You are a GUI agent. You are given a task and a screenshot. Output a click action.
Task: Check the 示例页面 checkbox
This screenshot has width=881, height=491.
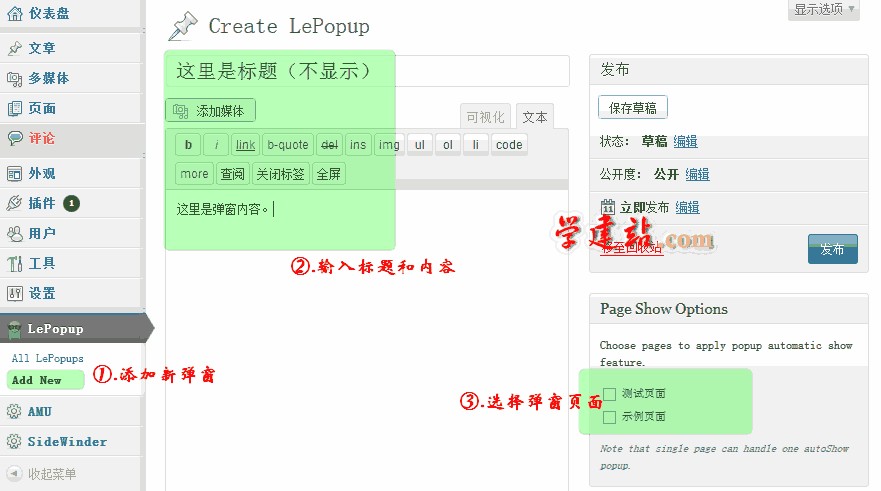coord(609,417)
